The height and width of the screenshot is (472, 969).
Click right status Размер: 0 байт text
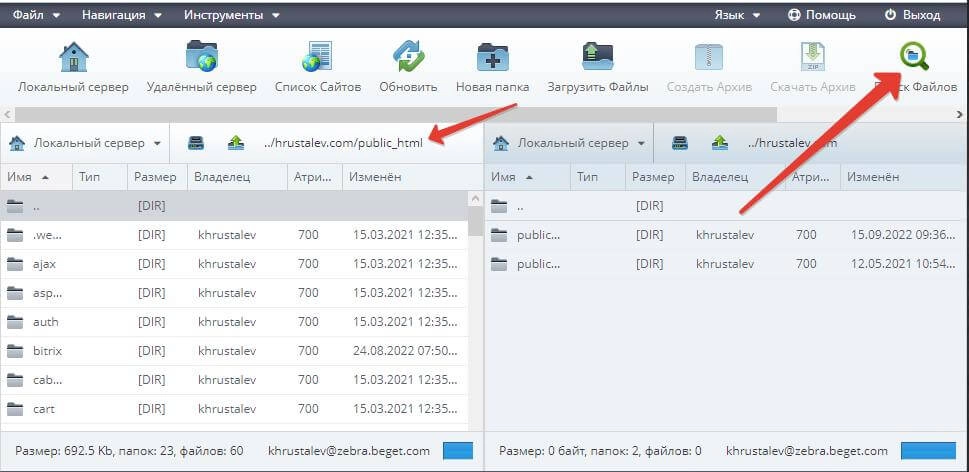[x=548, y=451]
